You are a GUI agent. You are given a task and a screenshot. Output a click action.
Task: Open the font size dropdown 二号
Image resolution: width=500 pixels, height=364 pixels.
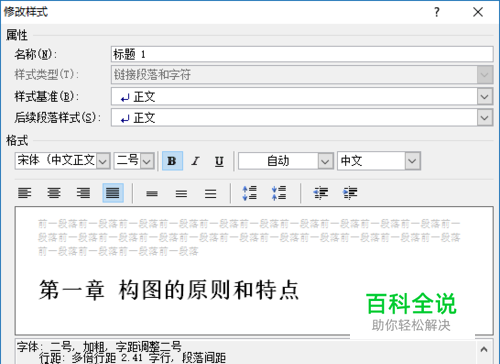click(147, 161)
